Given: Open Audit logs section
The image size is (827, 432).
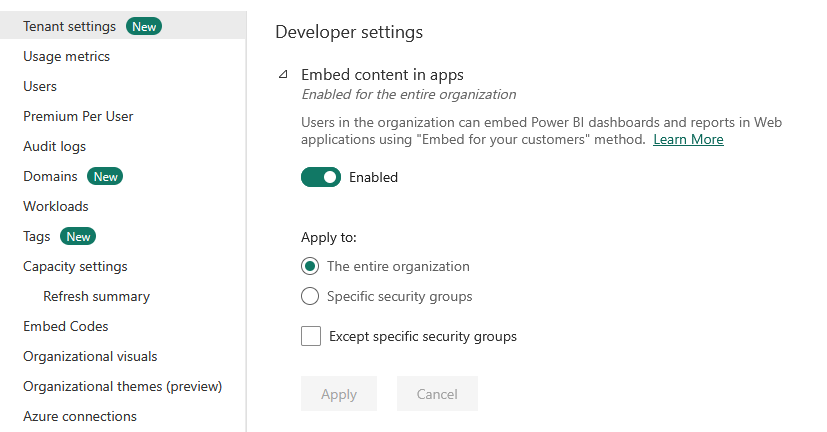Looking at the screenshot, I should [54, 146].
